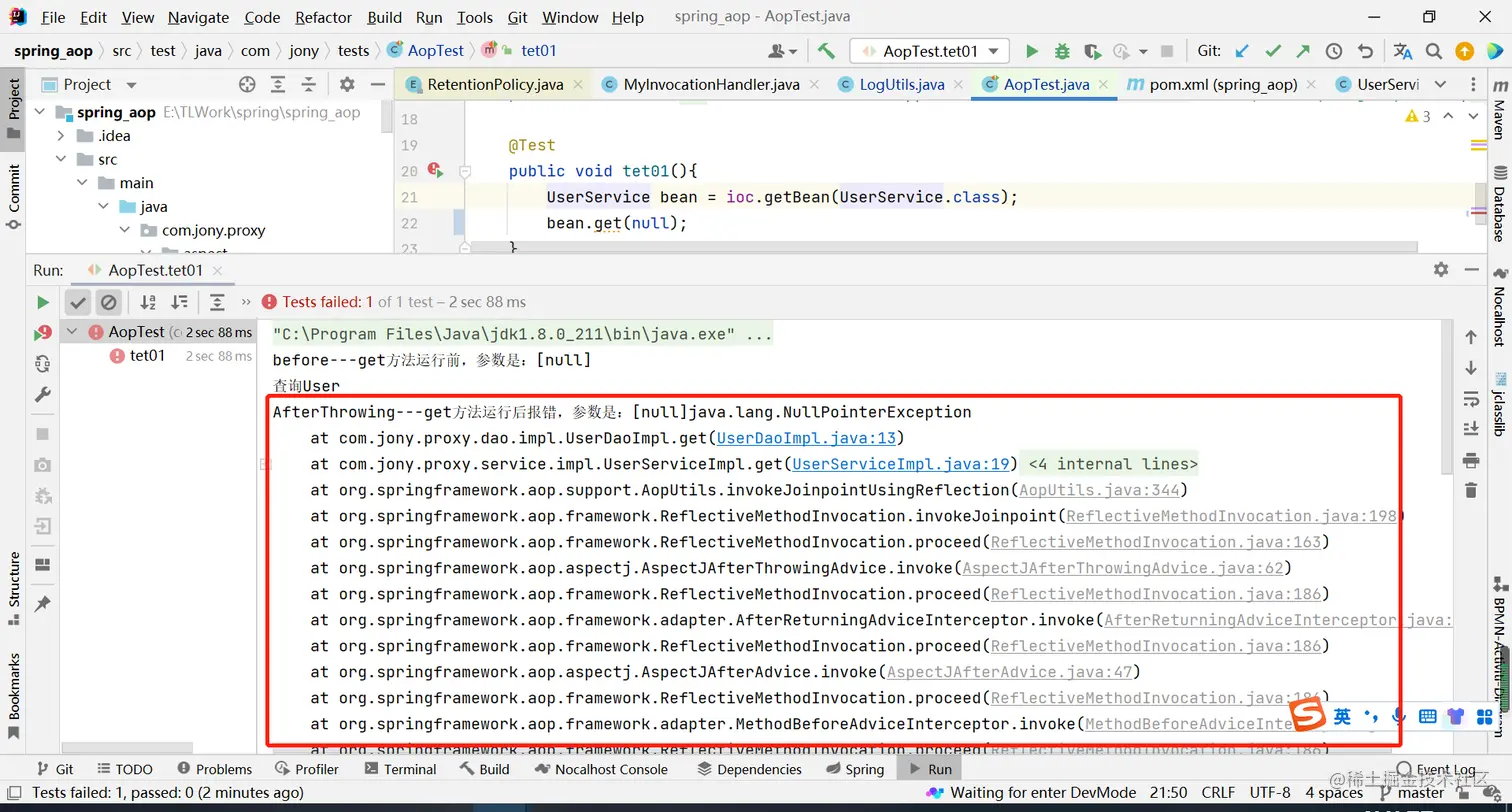Image resolution: width=1512 pixels, height=812 pixels.
Task: Expand all in Project panel
Action: (x=278, y=84)
